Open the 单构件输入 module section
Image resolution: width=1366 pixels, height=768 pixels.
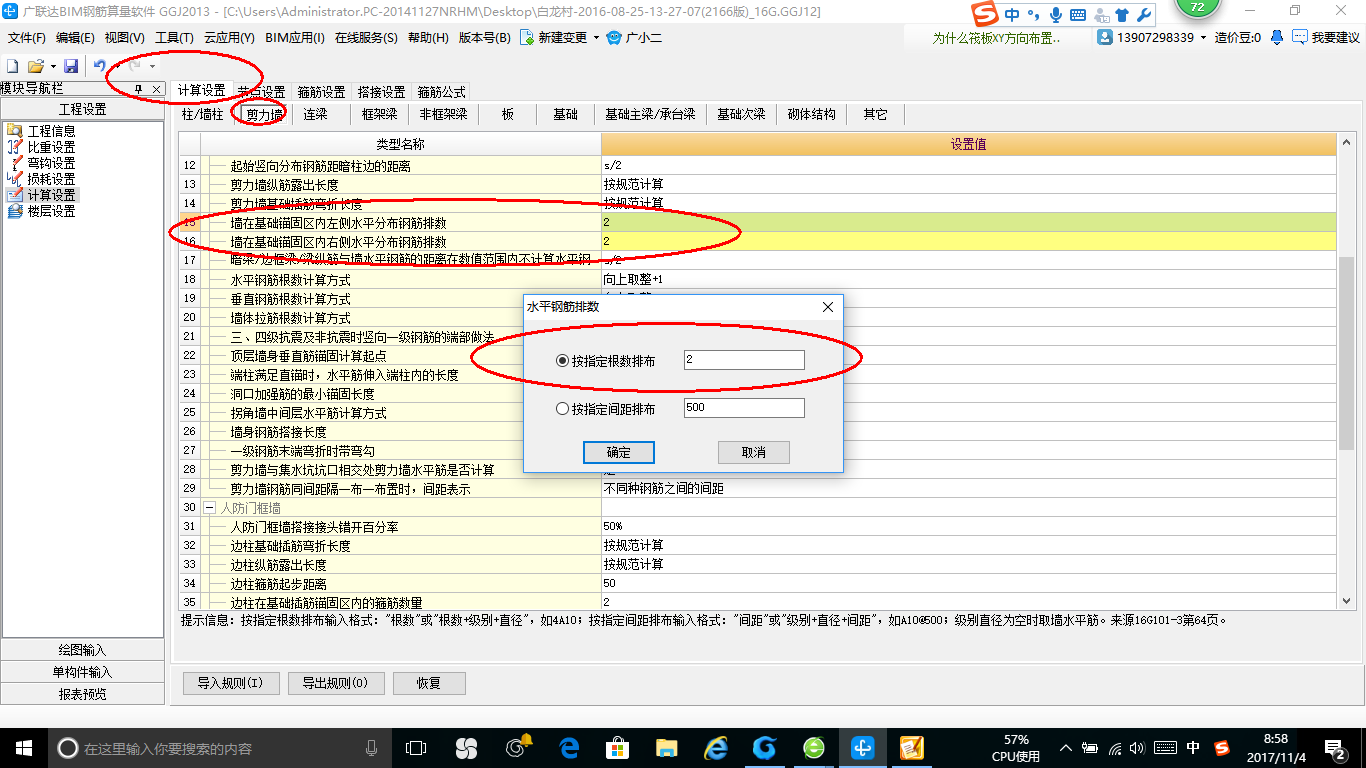[83, 672]
